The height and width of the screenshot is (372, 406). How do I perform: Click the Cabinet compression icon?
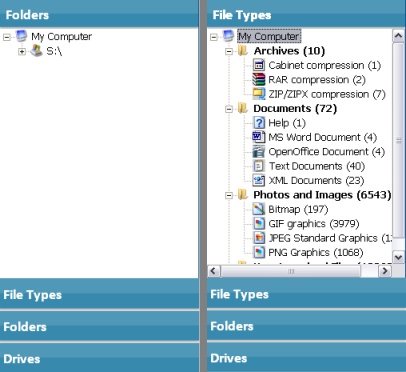259,65
